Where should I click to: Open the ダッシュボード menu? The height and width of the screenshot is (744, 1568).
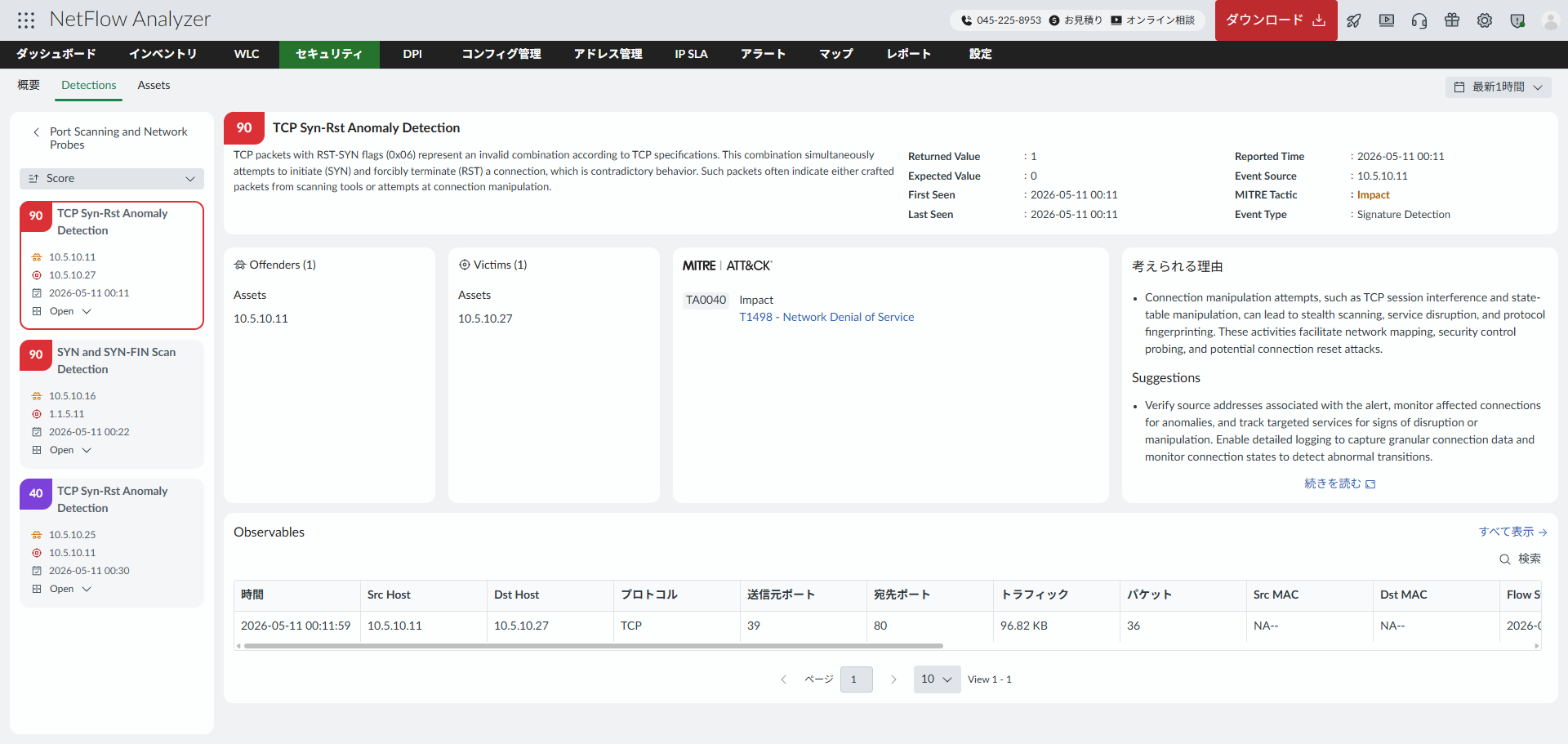(x=56, y=54)
